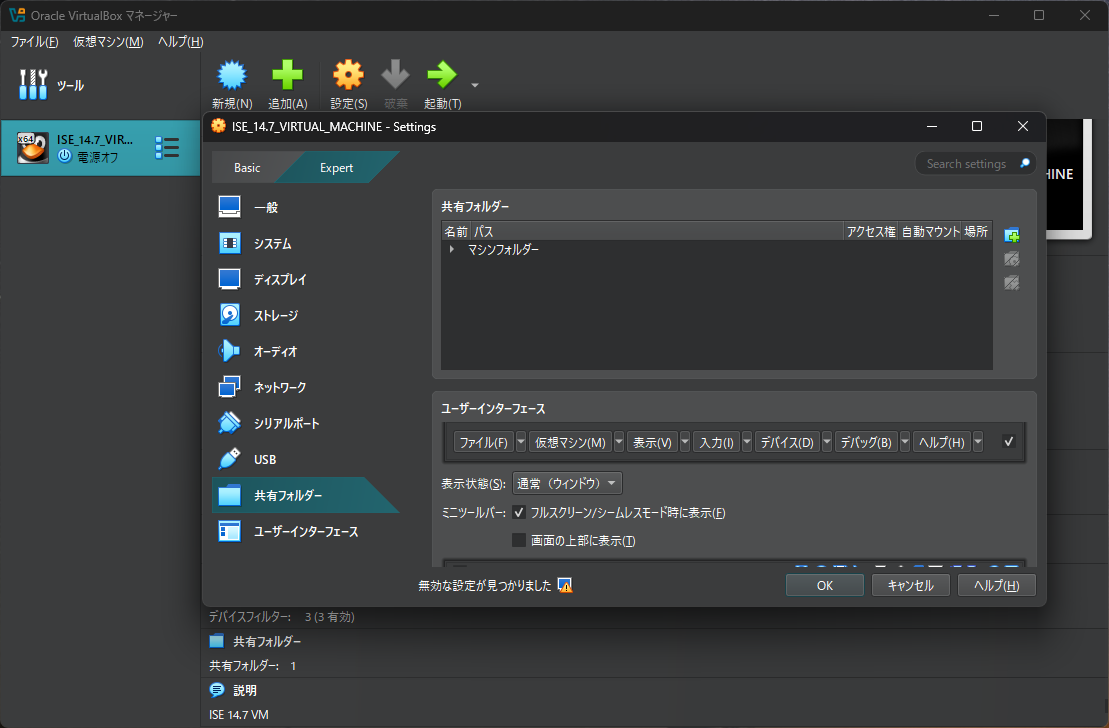Image resolution: width=1109 pixels, height=728 pixels.
Task: Toggle the ファイル(F) menu-bar editor button
Action: (484, 442)
